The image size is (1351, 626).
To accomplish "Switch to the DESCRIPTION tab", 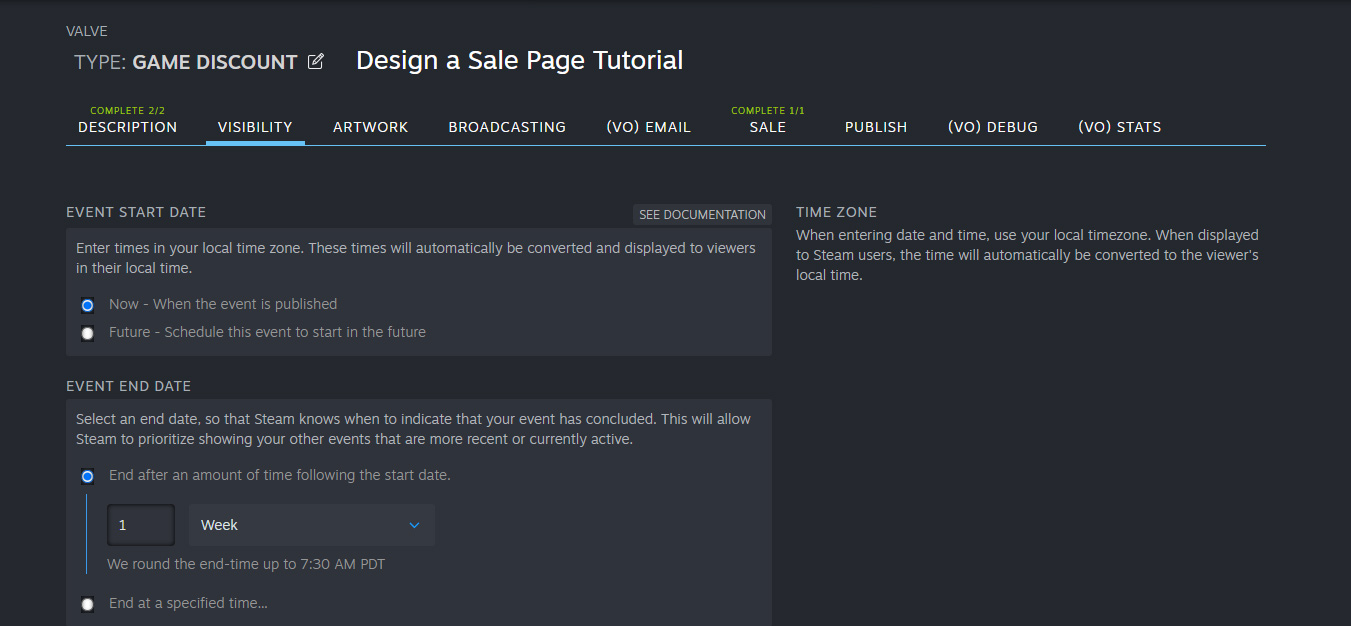I will 127,126.
